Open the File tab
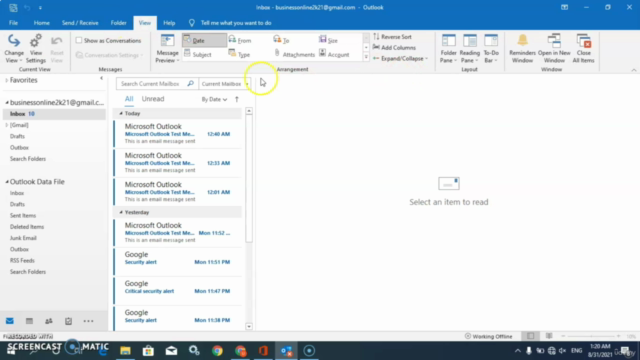 (13, 23)
